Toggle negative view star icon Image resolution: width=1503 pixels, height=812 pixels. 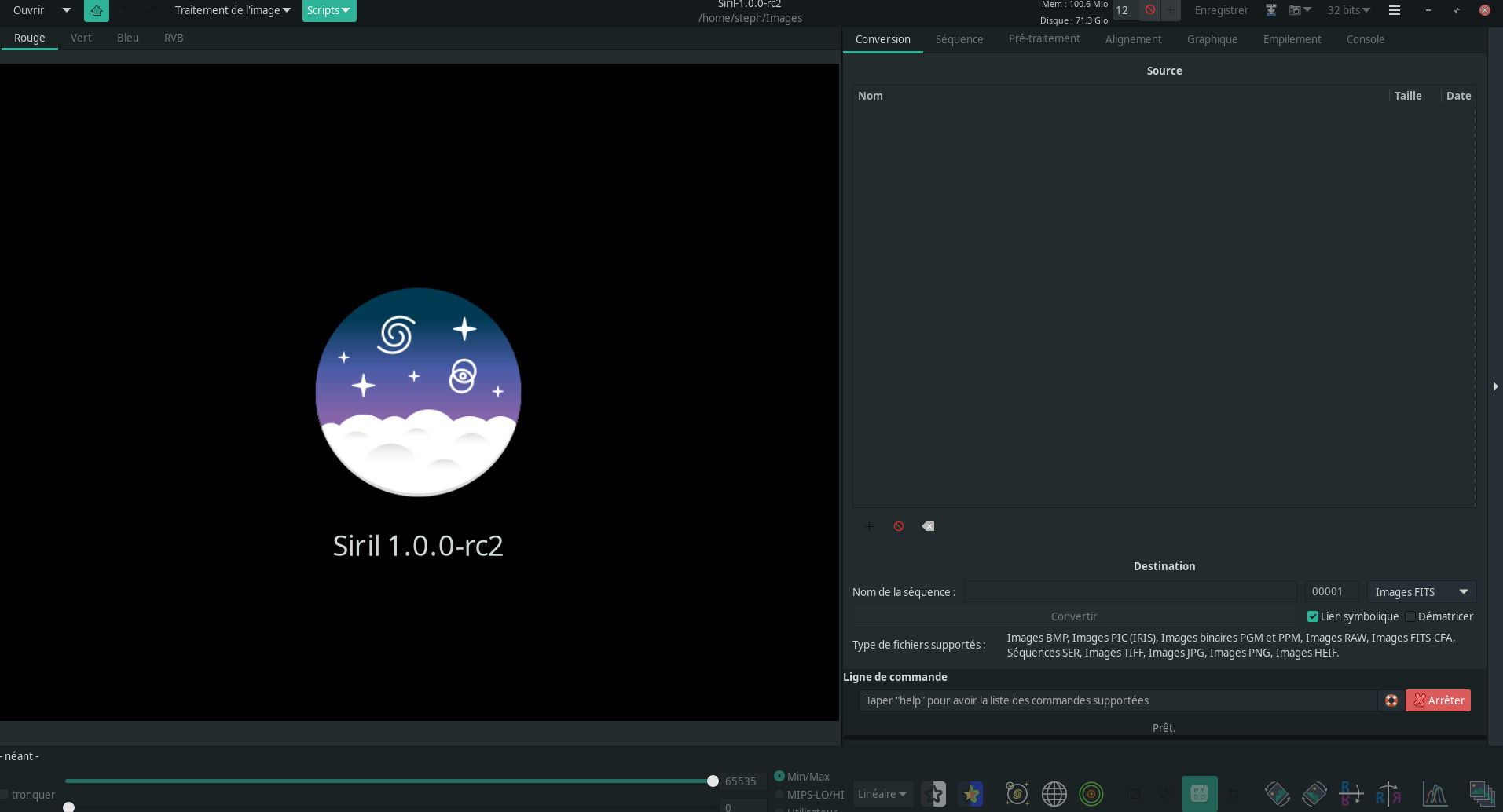tap(933, 794)
